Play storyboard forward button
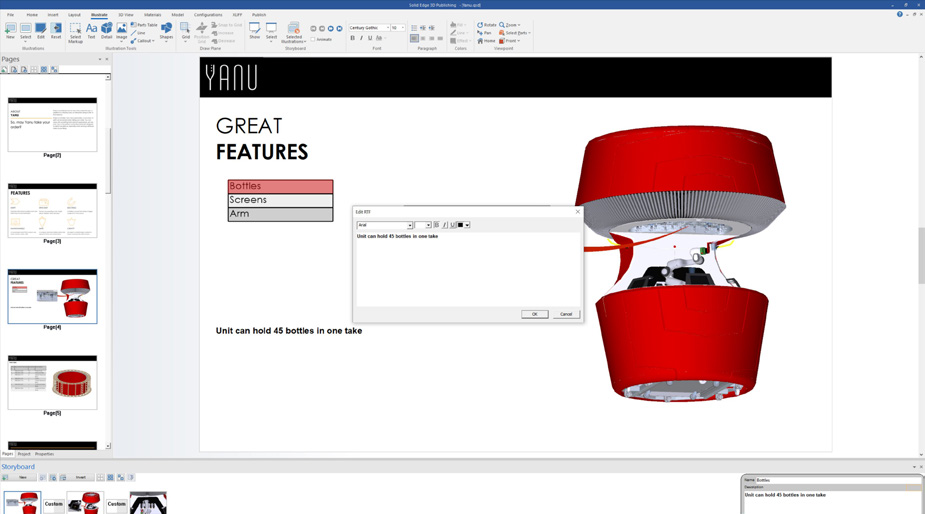925x514 pixels. [330, 28]
